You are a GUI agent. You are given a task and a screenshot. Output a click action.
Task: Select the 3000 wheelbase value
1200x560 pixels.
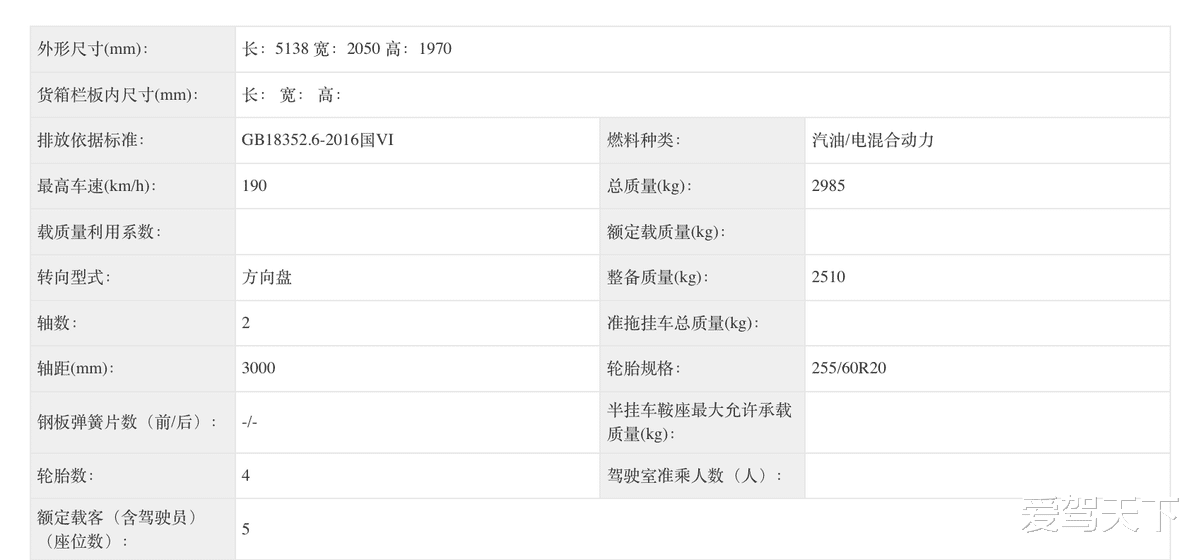tap(258, 368)
